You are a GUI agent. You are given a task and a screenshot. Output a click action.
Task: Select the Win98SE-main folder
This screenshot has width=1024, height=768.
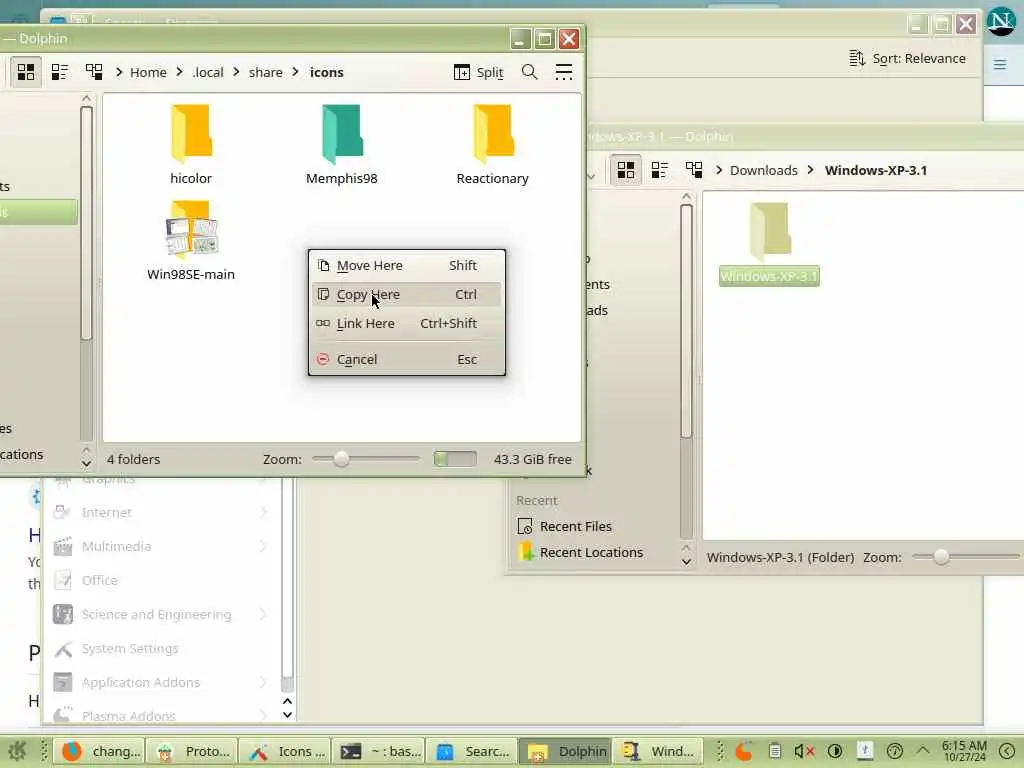(x=191, y=241)
